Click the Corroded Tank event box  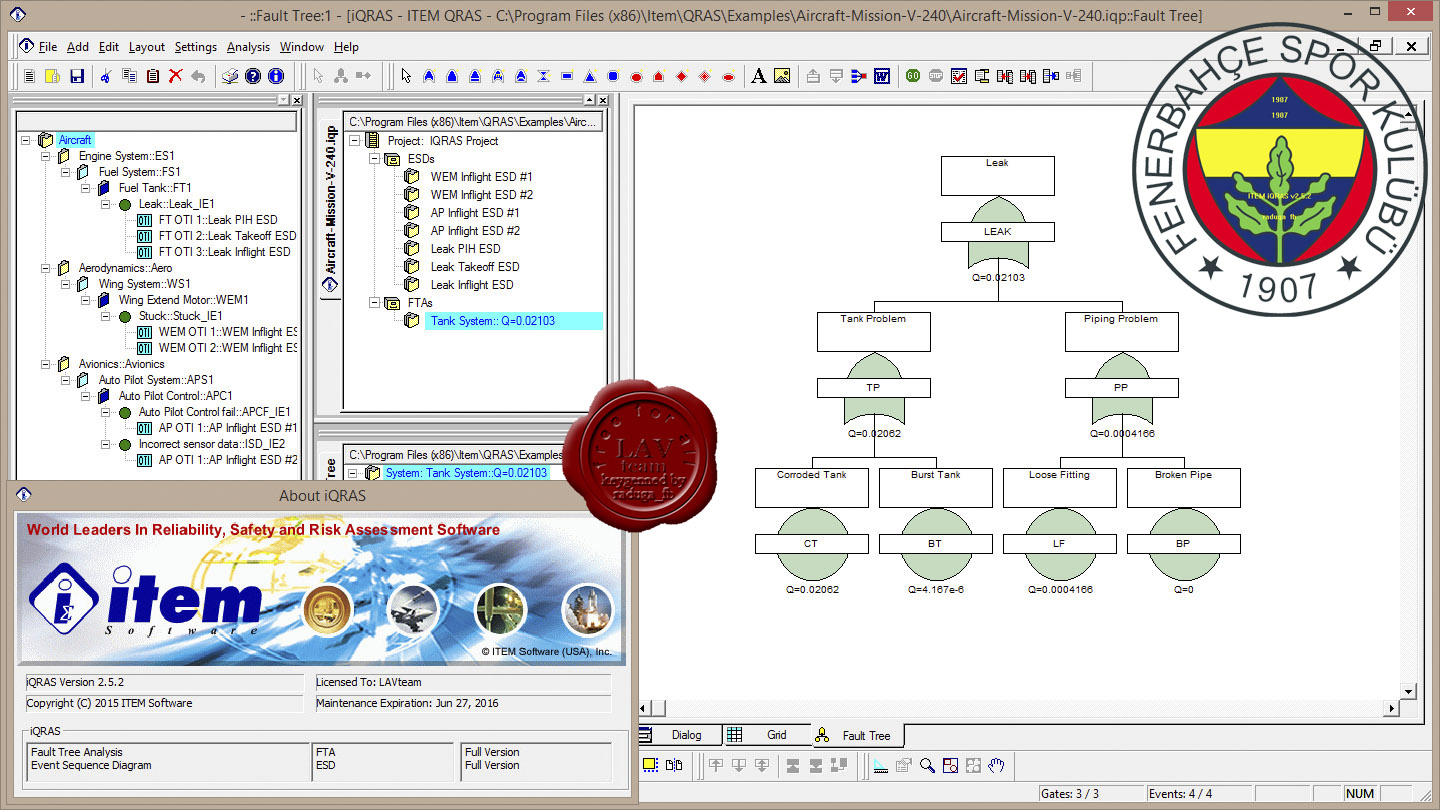[811, 487]
